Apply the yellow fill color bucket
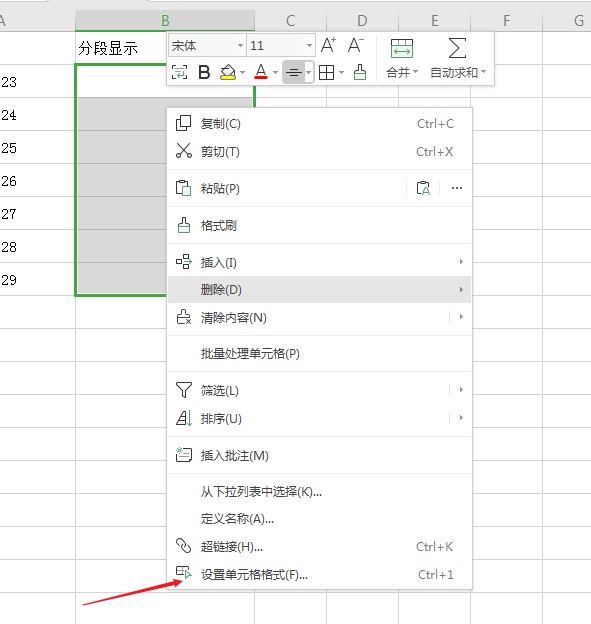 tap(228, 72)
